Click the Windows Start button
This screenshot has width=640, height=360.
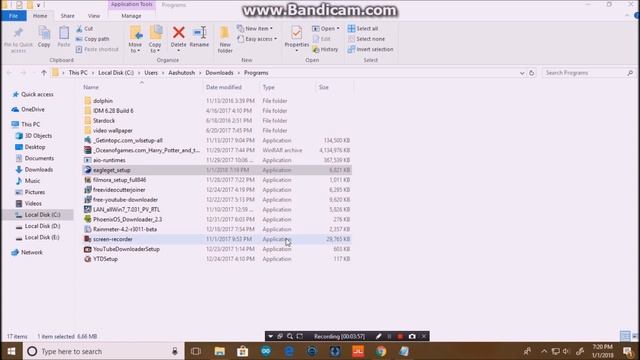coord(11,351)
